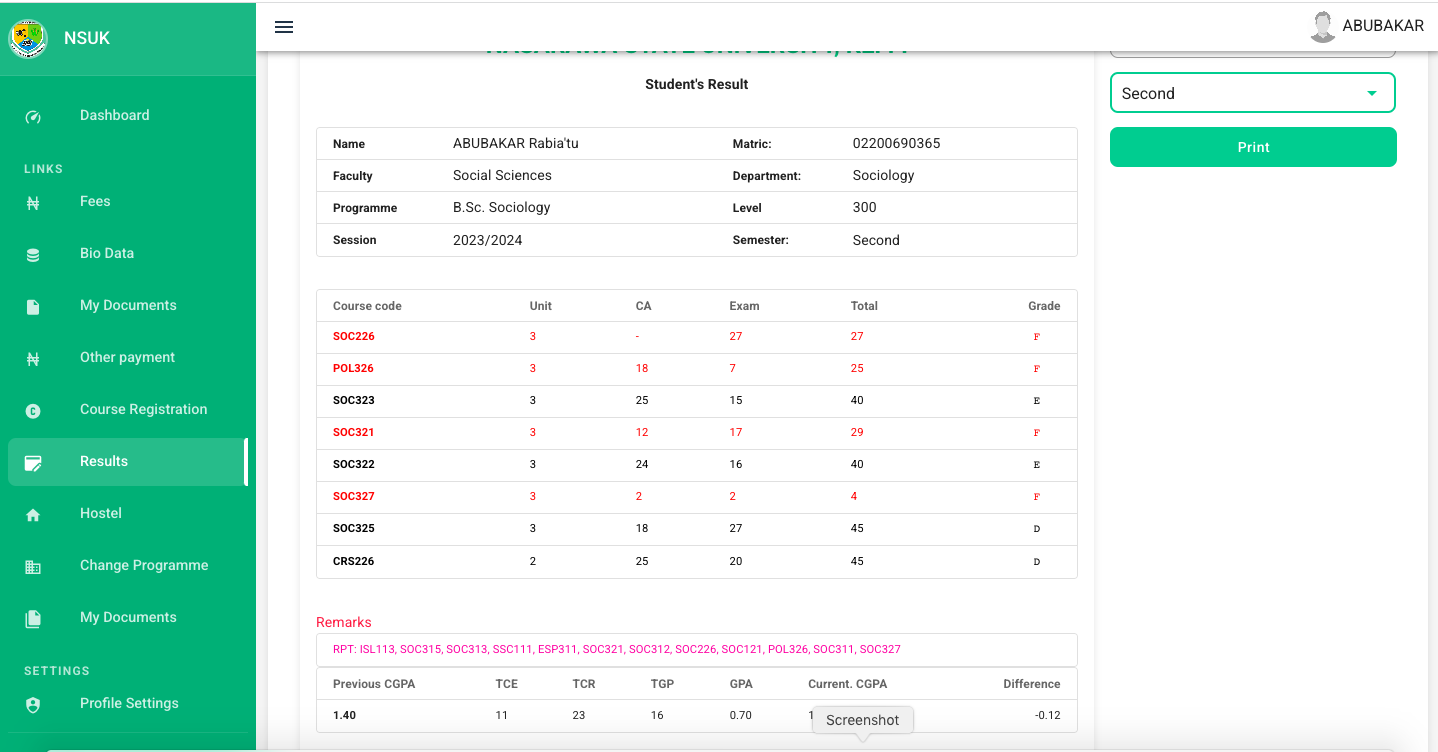Screen dimensions: 1438x752
Task: Click the hamburger menu icon
Action: click(284, 27)
